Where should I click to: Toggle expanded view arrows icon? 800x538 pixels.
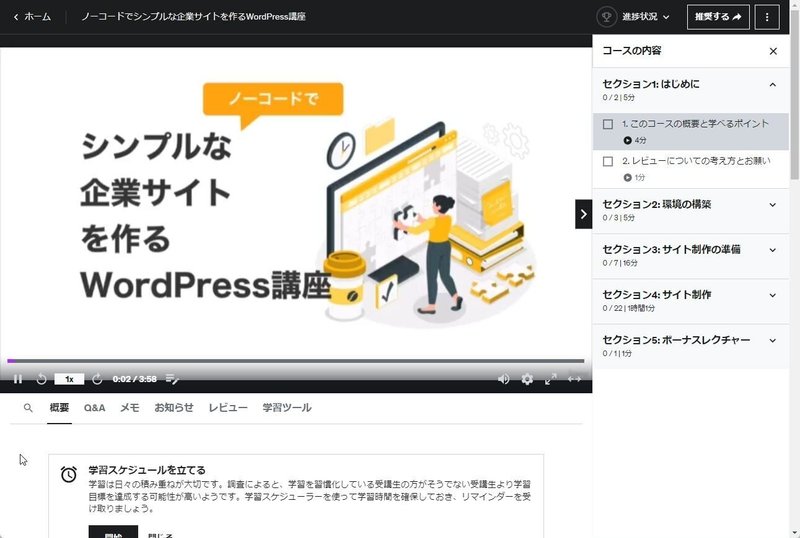coord(574,379)
